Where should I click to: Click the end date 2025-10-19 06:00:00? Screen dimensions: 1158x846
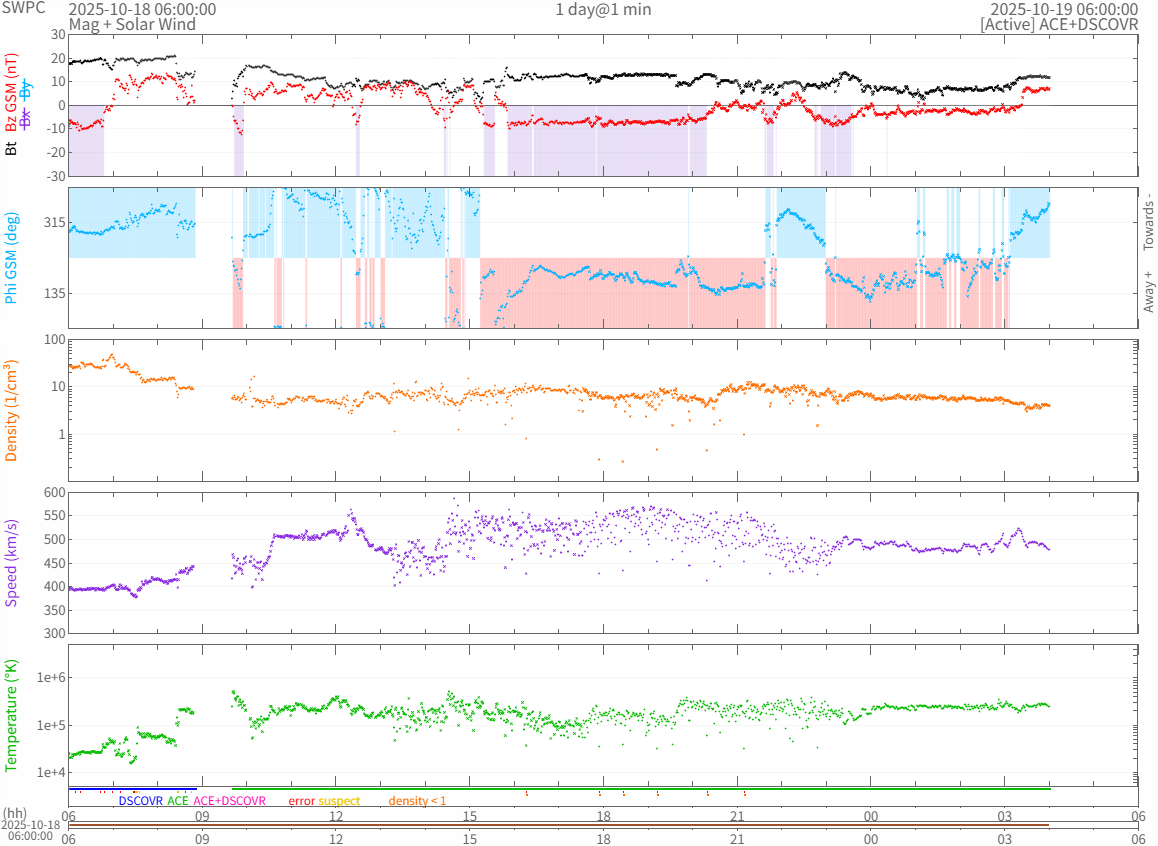[x=1064, y=9]
